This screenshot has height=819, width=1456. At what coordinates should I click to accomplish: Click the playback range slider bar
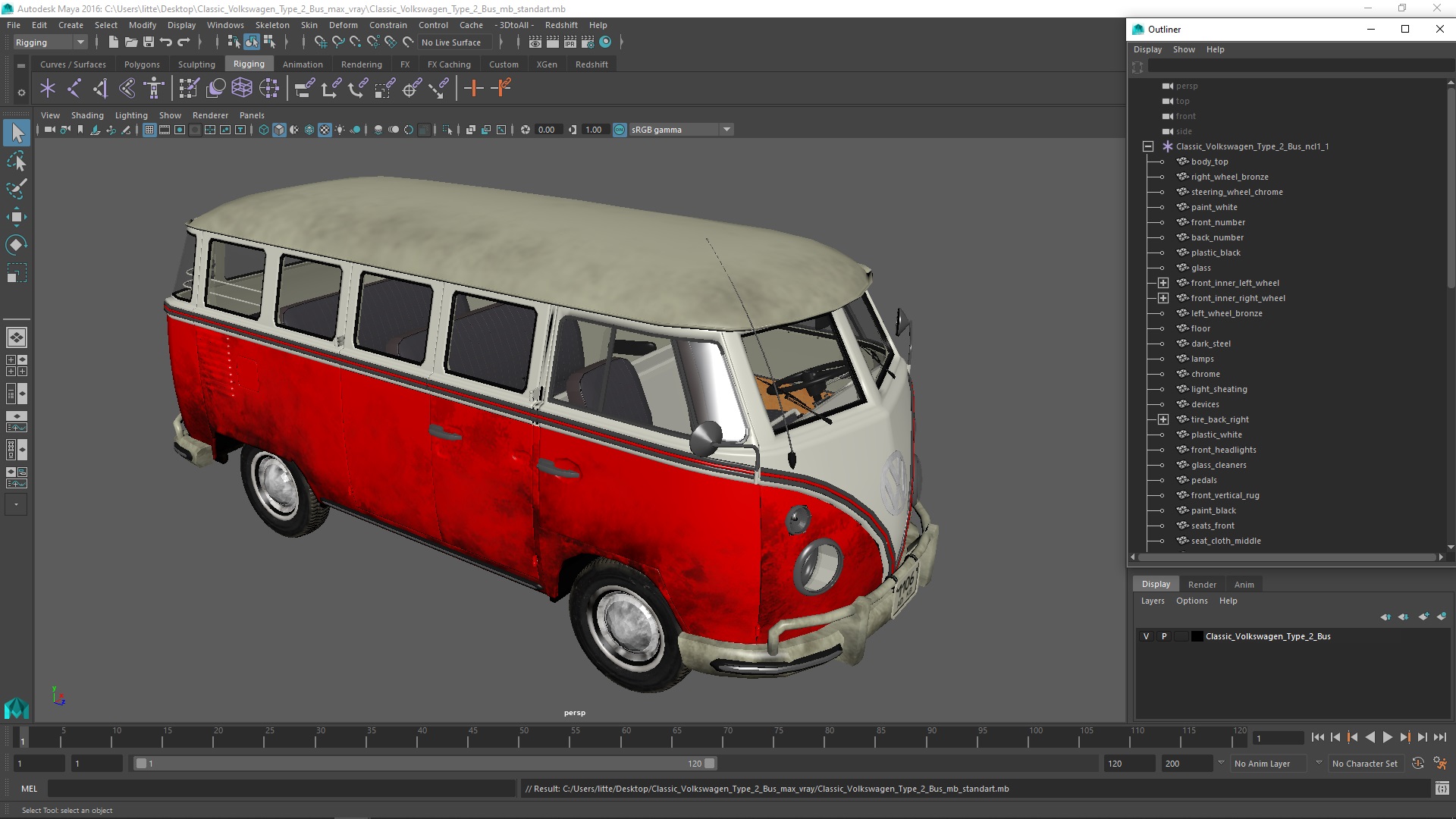tap(425, 764)
